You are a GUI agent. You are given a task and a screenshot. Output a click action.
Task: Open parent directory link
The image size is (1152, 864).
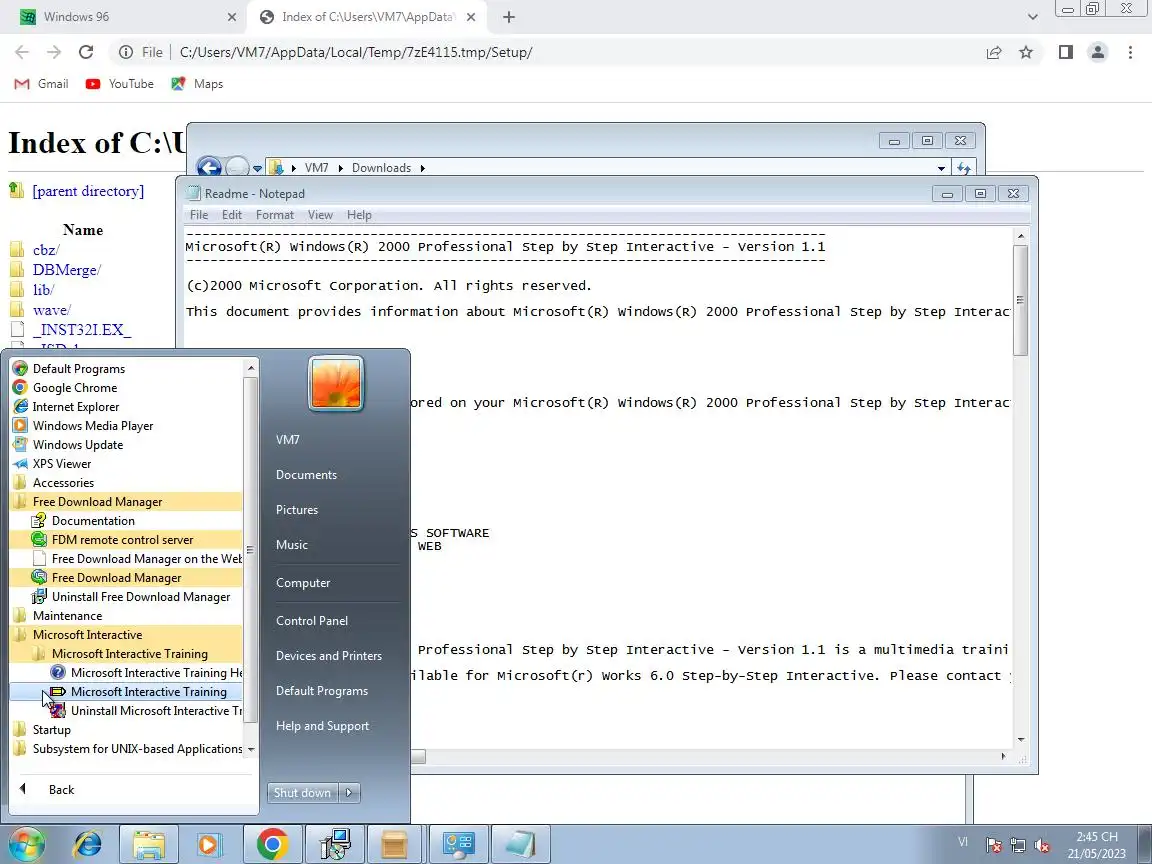click(x=88, y=191)
